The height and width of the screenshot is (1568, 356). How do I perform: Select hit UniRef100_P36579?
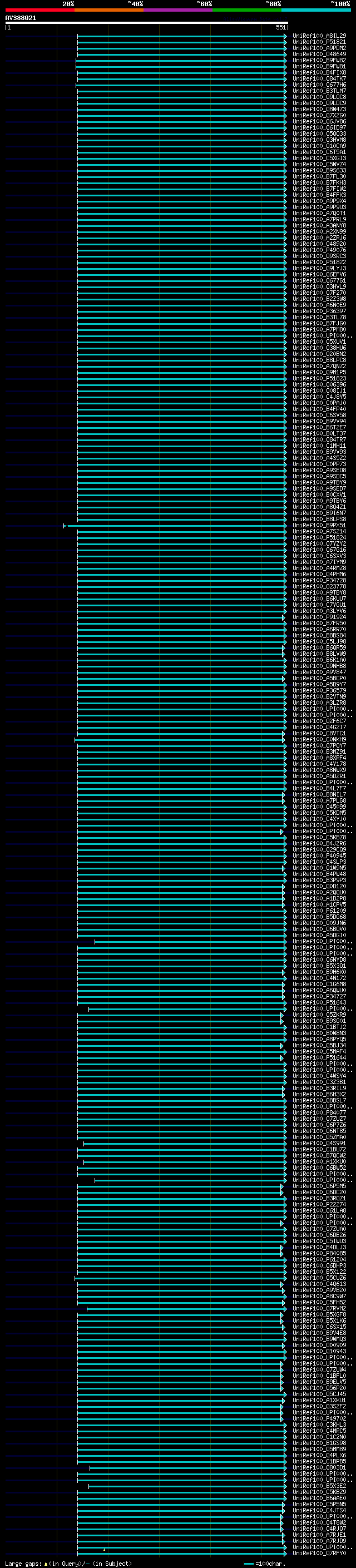tap(319, 691)
